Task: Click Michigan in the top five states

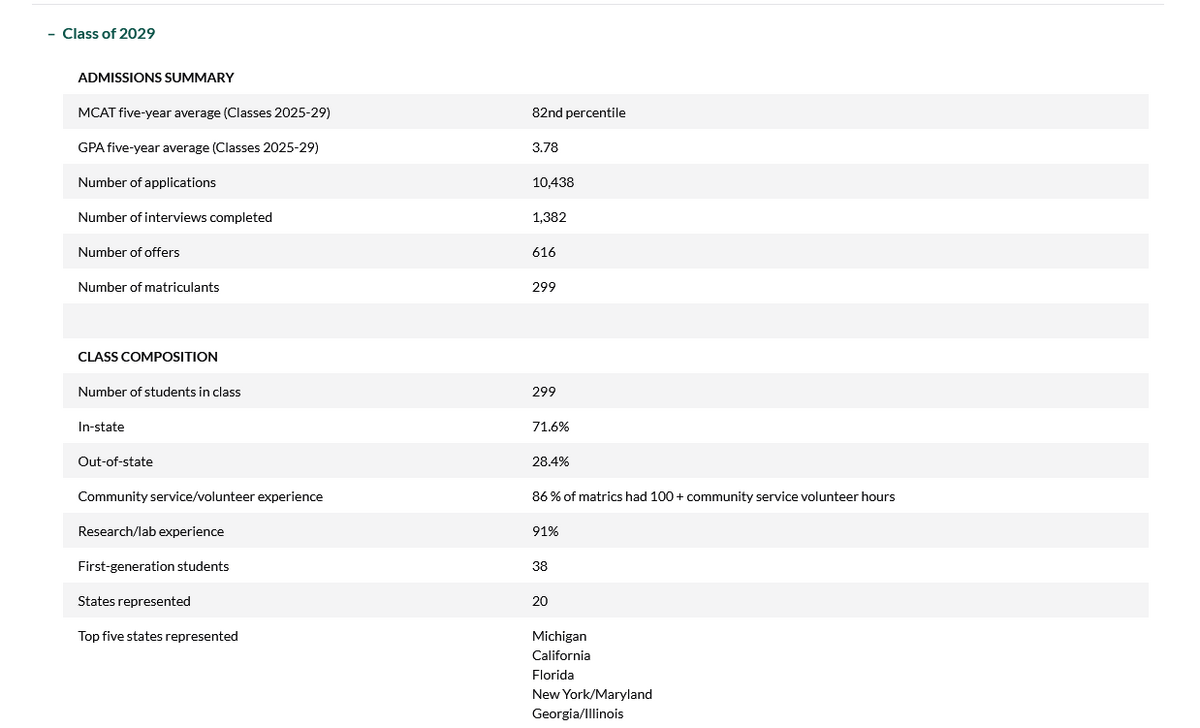Action: click(559, 637)
